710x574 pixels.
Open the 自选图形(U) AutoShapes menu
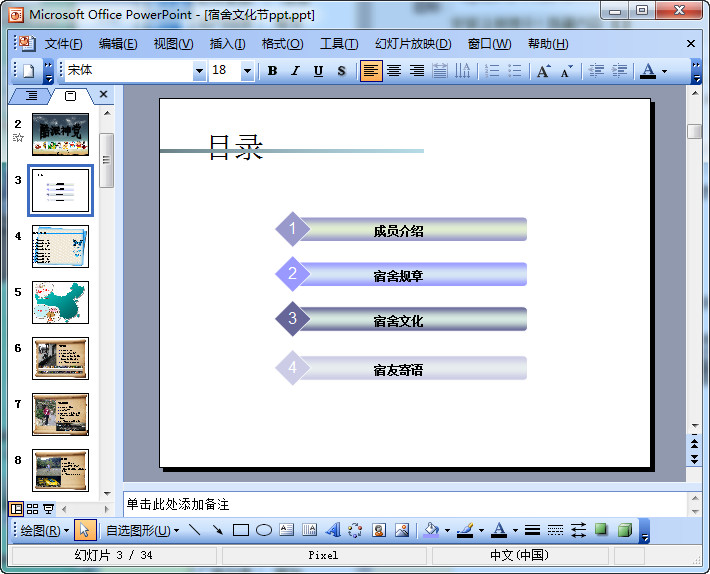click(x=142, y=530)
